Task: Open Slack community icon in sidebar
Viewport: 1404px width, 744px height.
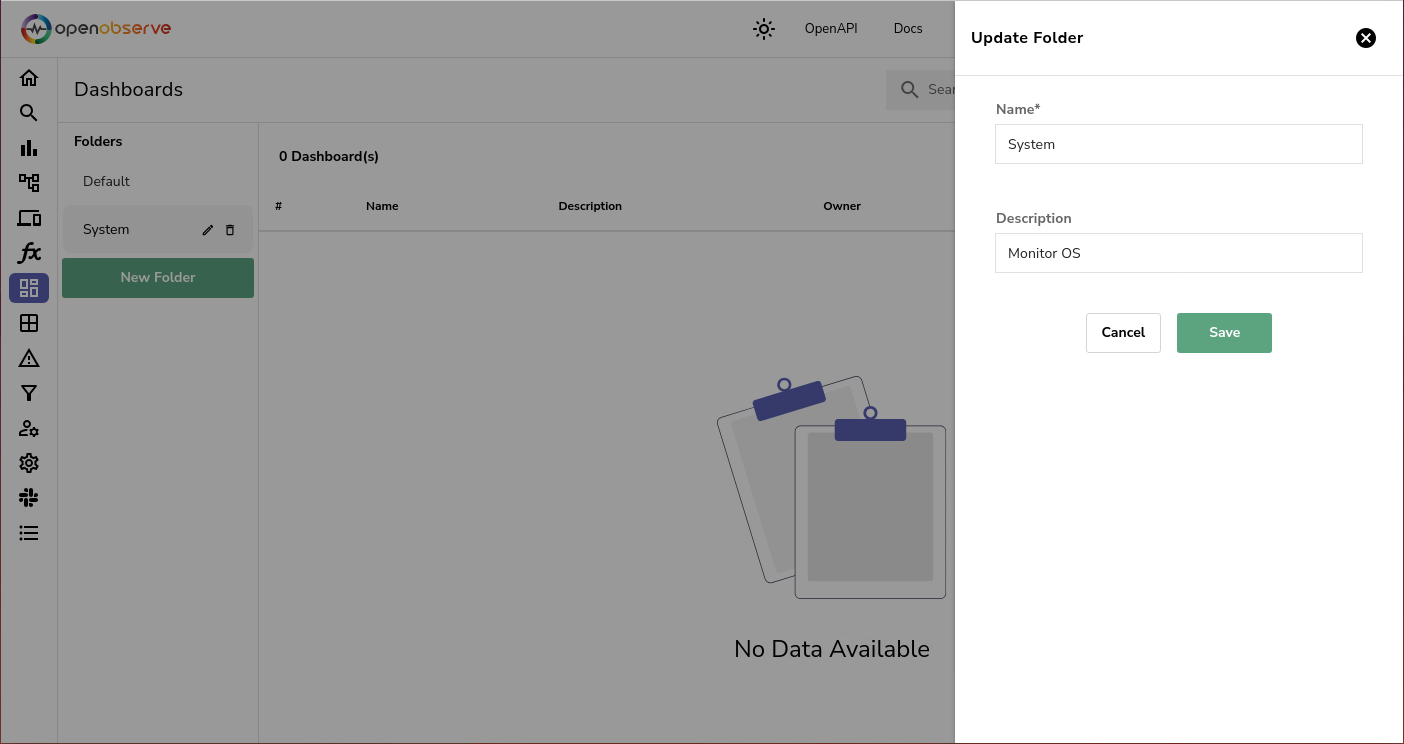Action: tap(29, 498)
